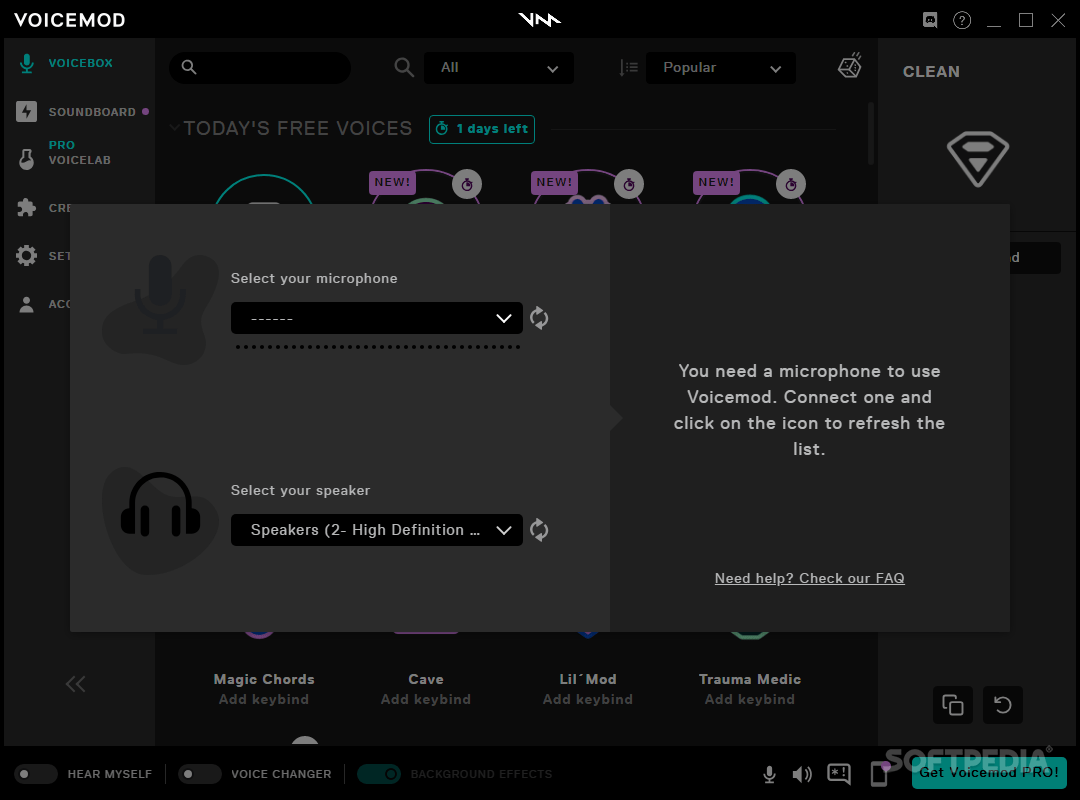Click the mobile device icon in bottom bar
Image resolution: width=1080 pixels, height=800 pixels.
[880, 774]
